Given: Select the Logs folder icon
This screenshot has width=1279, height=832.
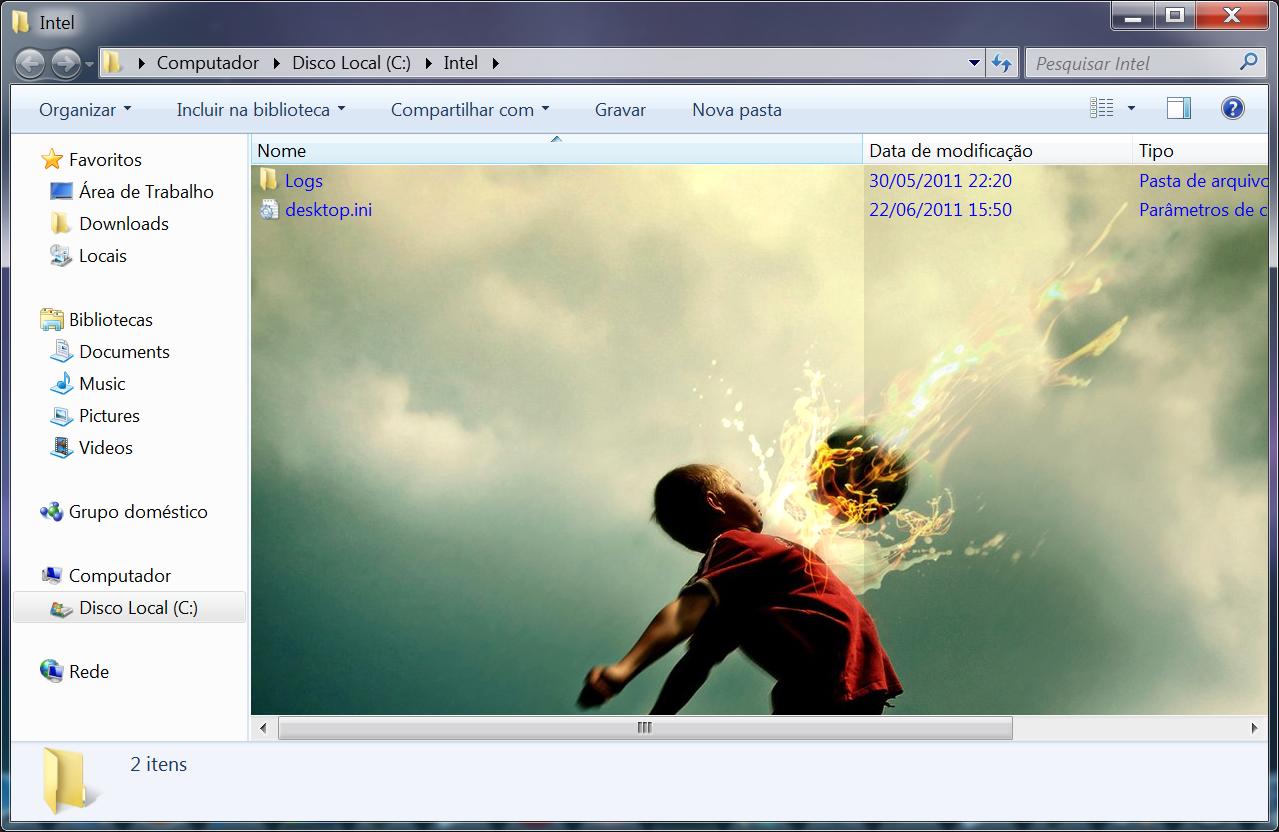Looking at the screenshot, I should (x=268, y=180).
